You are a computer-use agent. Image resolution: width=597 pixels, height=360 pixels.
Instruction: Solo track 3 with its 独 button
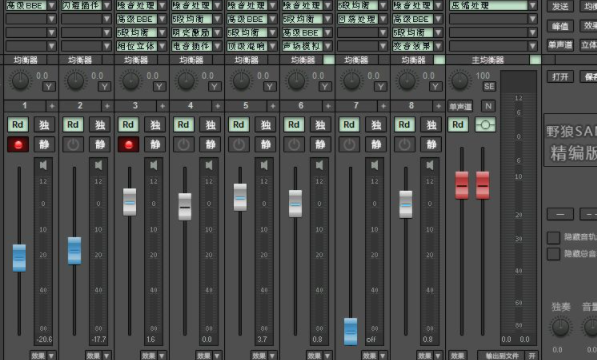click(x=155, y=124)
